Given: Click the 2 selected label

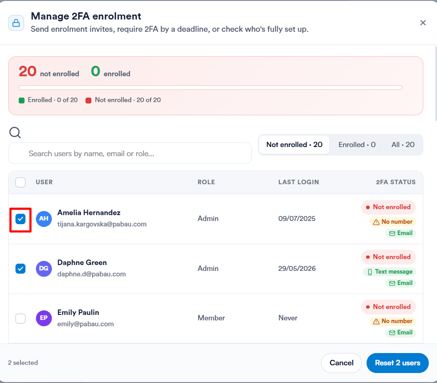Looking at the screenshot, I should (x=23, y=363).
